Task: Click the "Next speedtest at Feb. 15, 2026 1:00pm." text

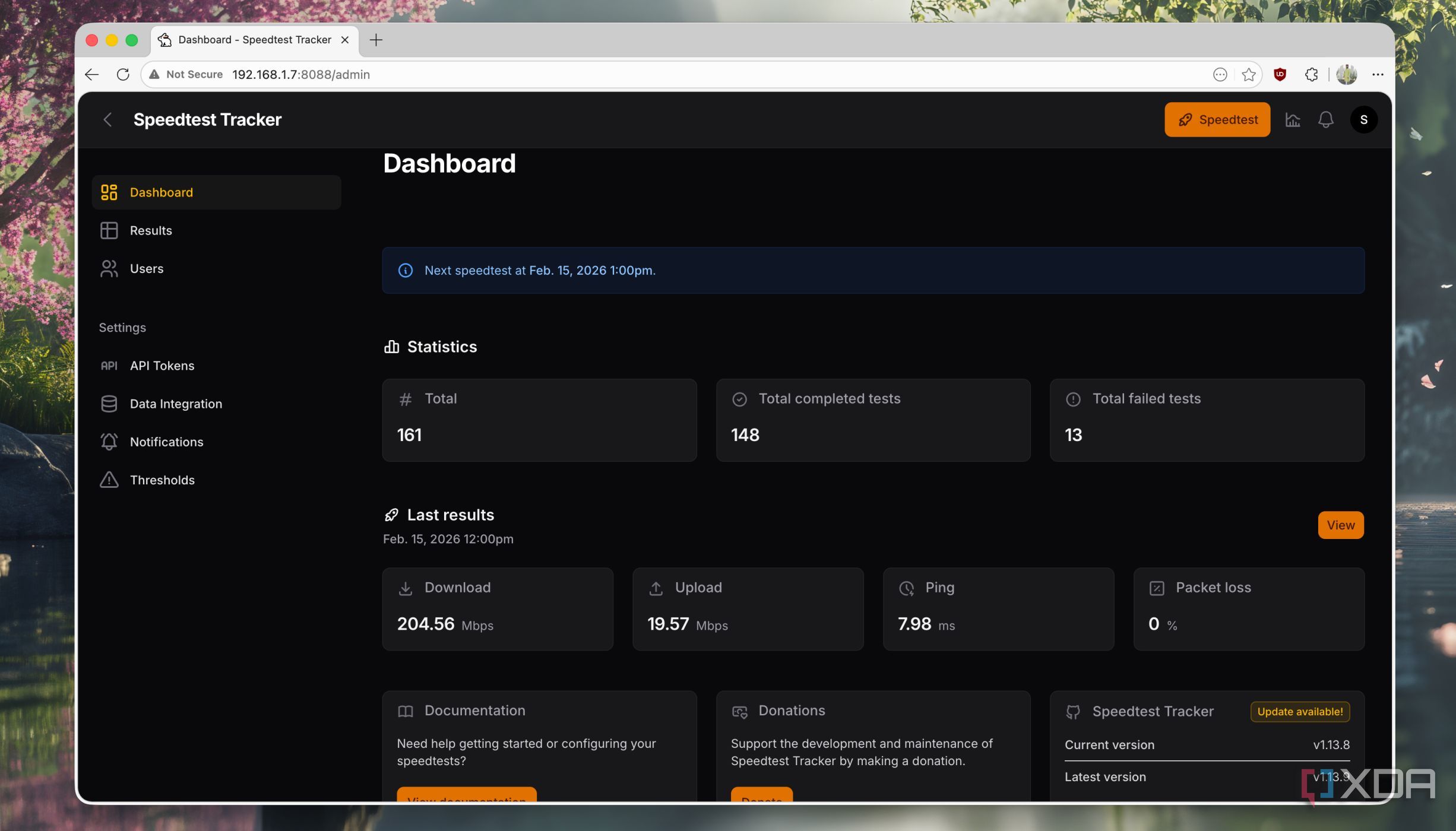Action: [x=540, y=271]
